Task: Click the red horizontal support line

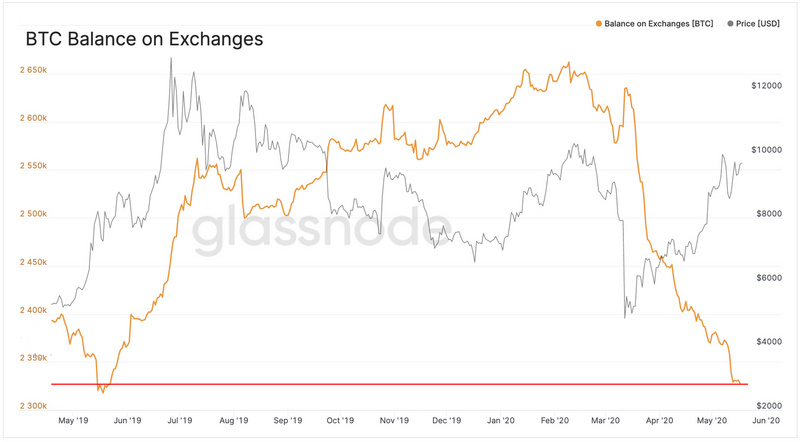Action: point(400,384)
